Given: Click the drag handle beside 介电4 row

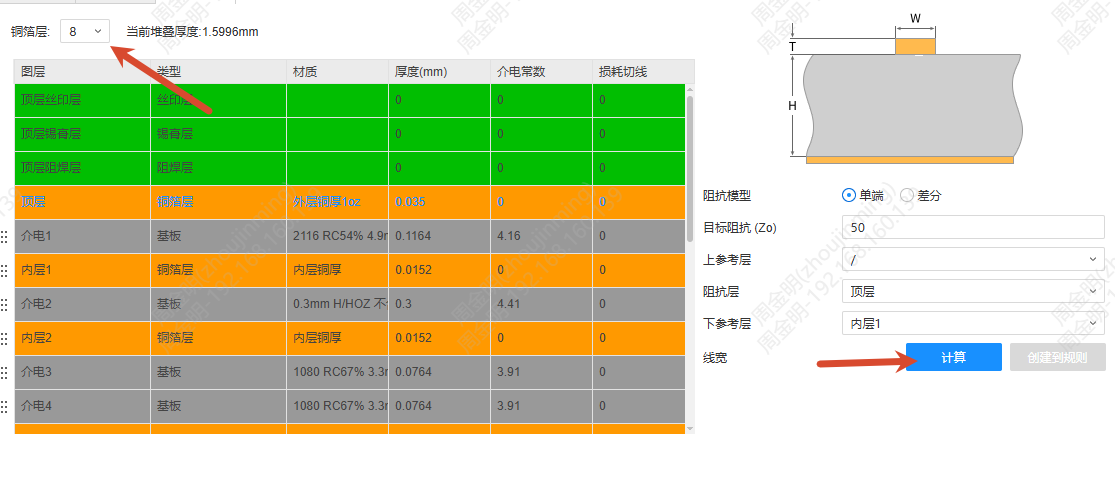Looking at the screenshot, I should (x=4, y=407).
